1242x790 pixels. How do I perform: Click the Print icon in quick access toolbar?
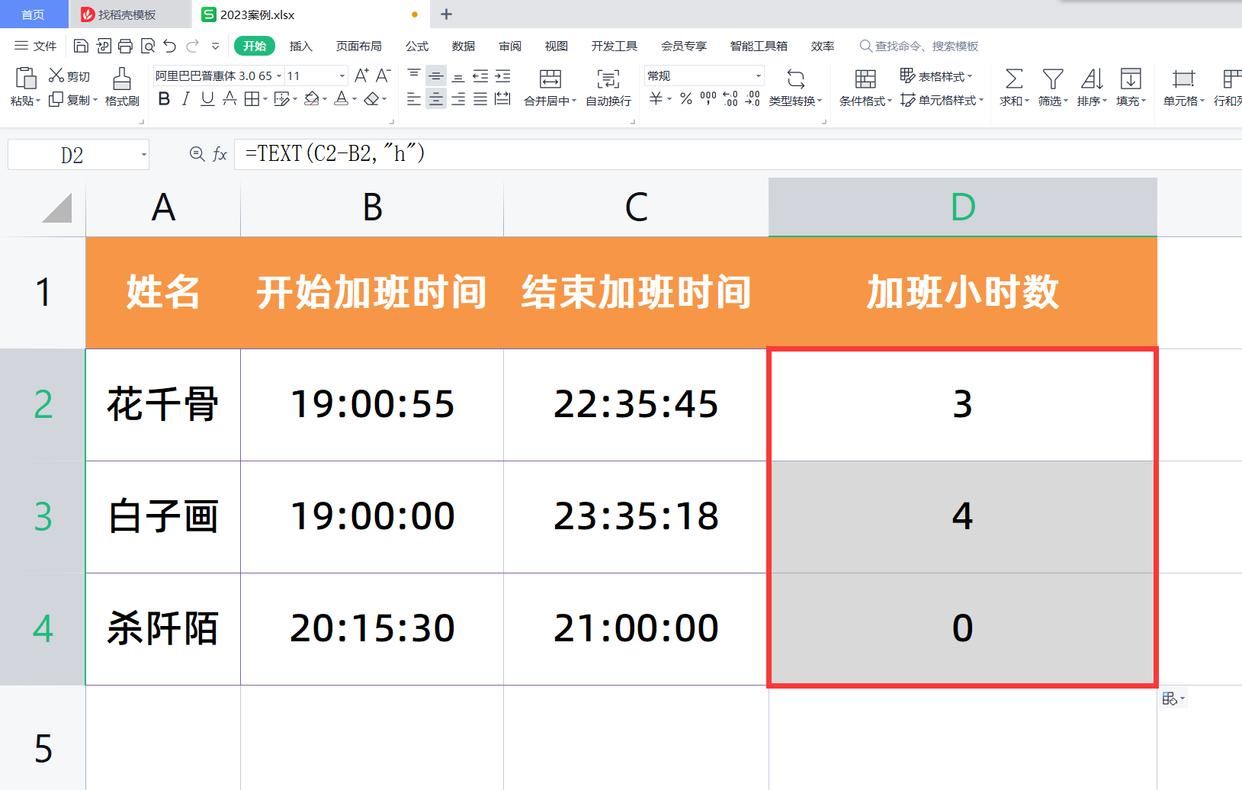tap(125, 46)
